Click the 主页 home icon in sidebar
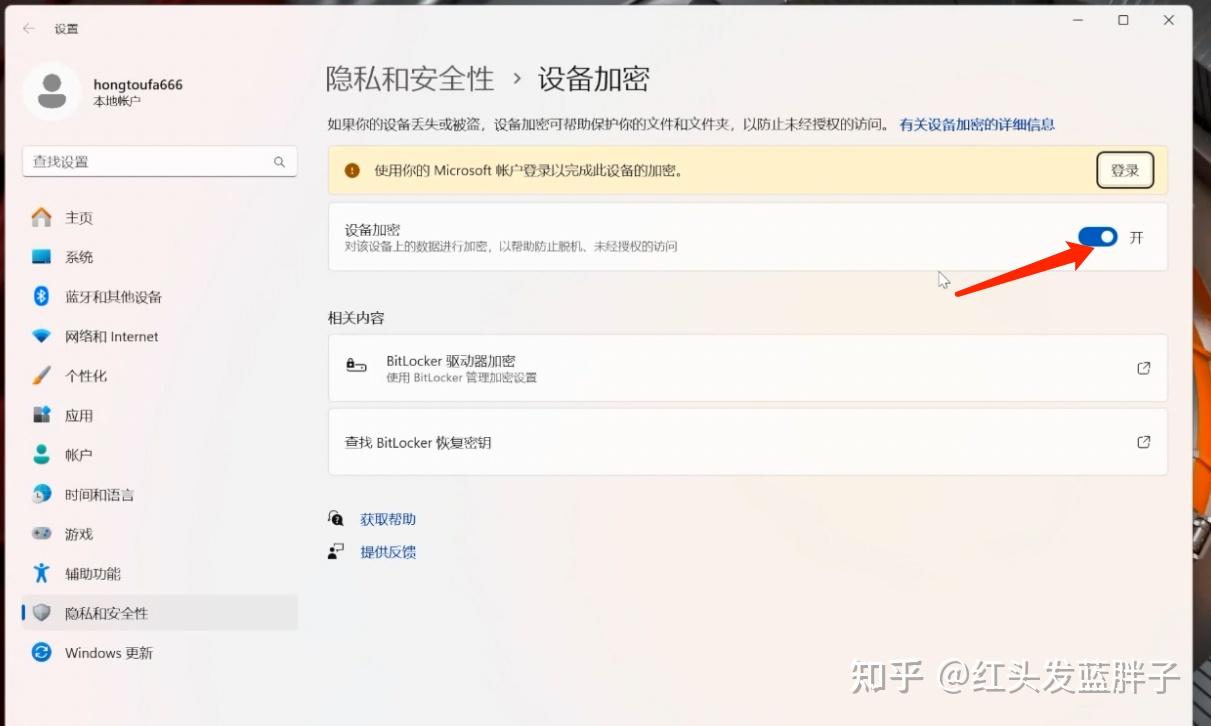The height and width of the screenshot is (726, 1211). [x=41, y=217]
